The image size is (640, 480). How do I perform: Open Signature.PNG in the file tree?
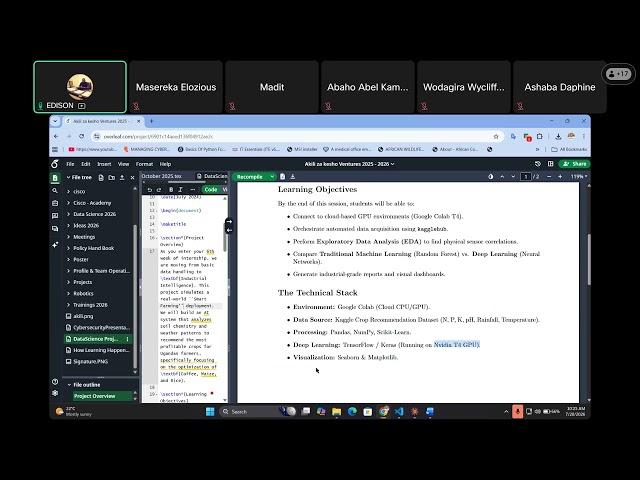click(87, 361)
